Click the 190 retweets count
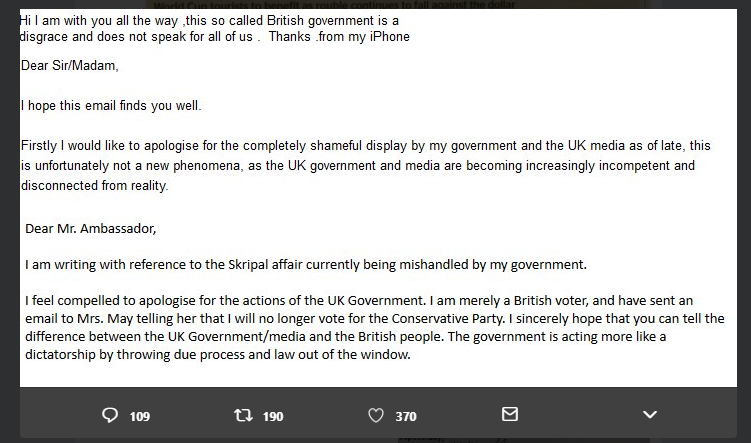 point(273,416)
